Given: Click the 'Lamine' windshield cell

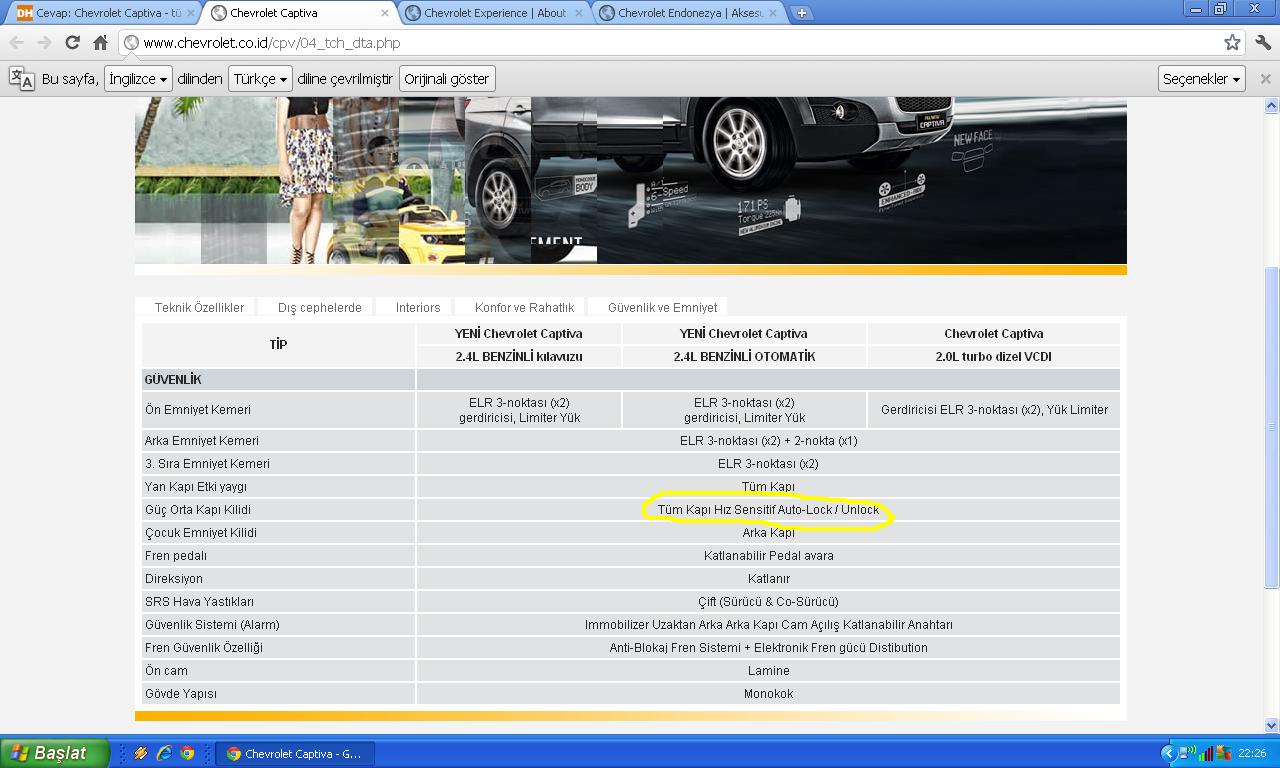Looking at the screenshot, I should tap(768, 670).
